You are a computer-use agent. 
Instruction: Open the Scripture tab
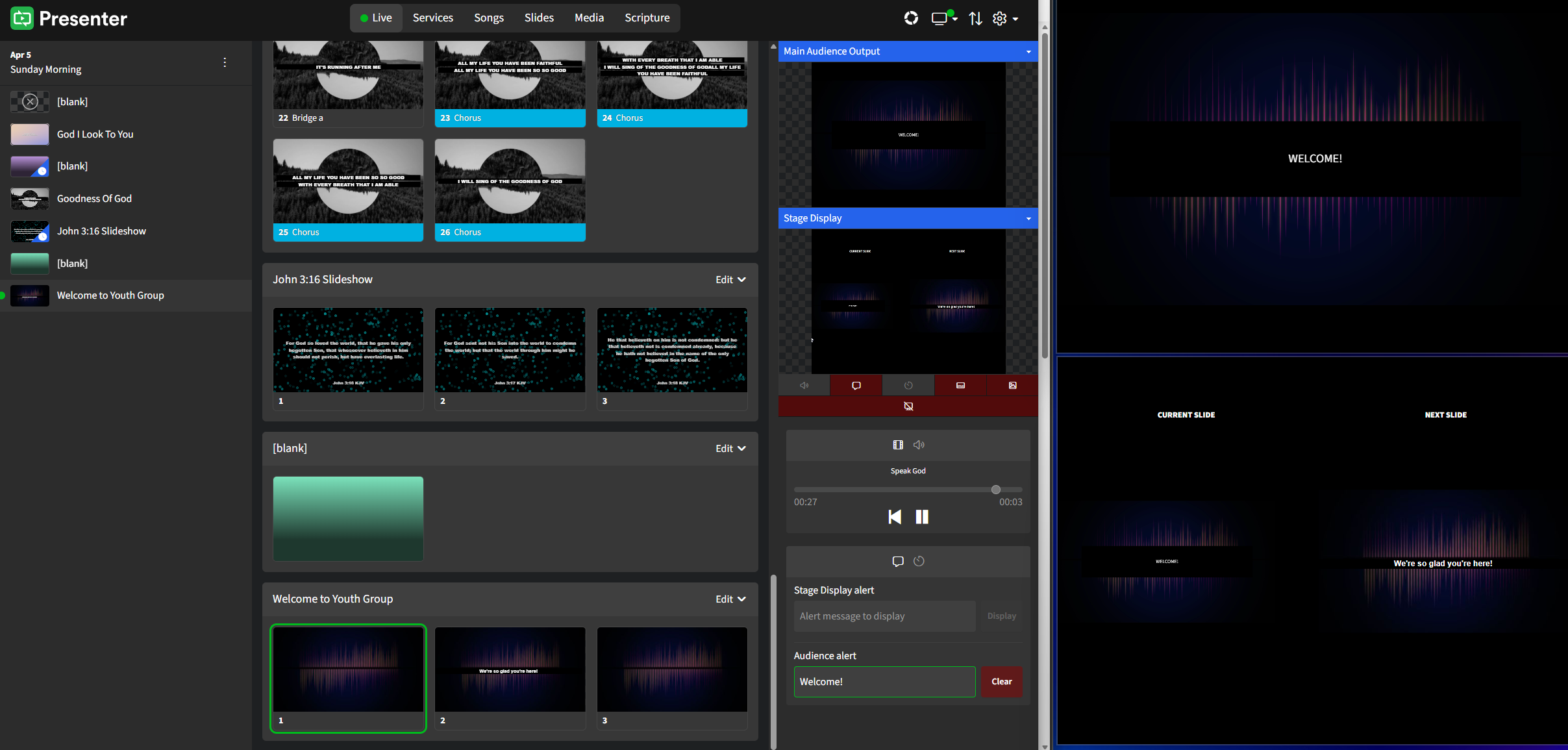coord(647,18)
